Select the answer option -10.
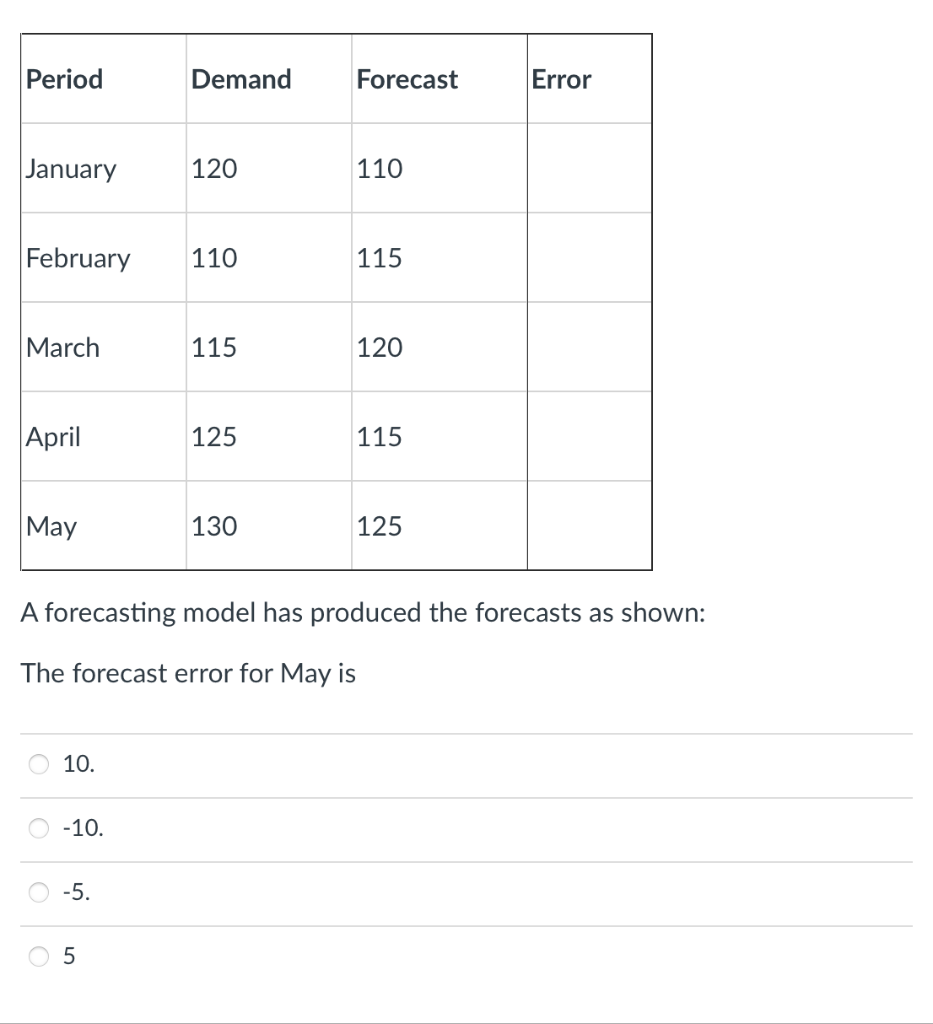The height and width of the screenshot is (1024, 933). [38, 829]
